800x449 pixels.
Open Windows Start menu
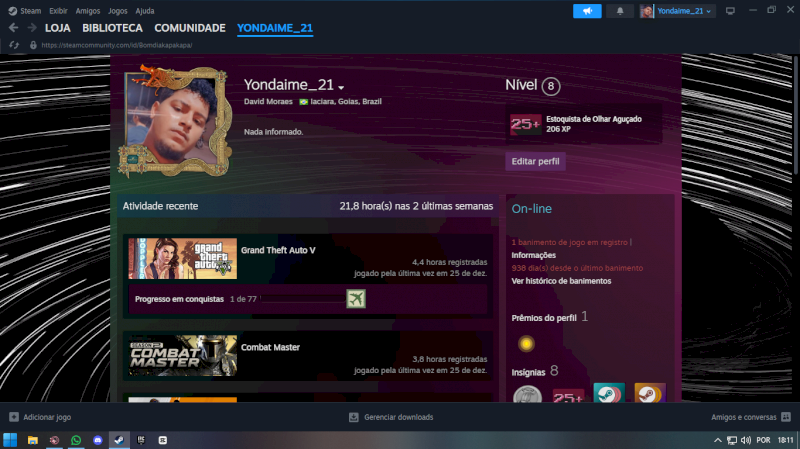10,440
